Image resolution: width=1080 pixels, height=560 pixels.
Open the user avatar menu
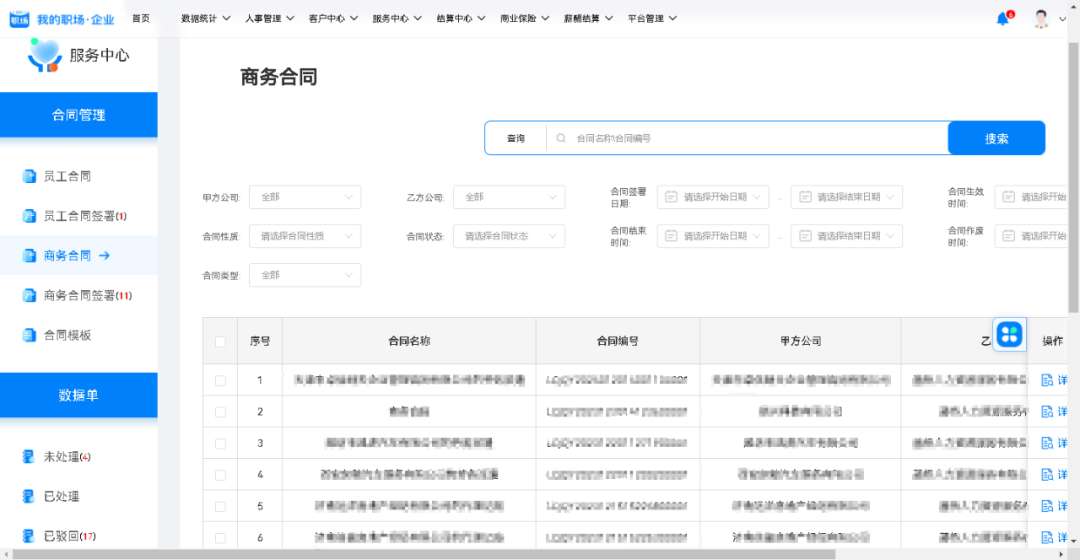pos(1041,19)
